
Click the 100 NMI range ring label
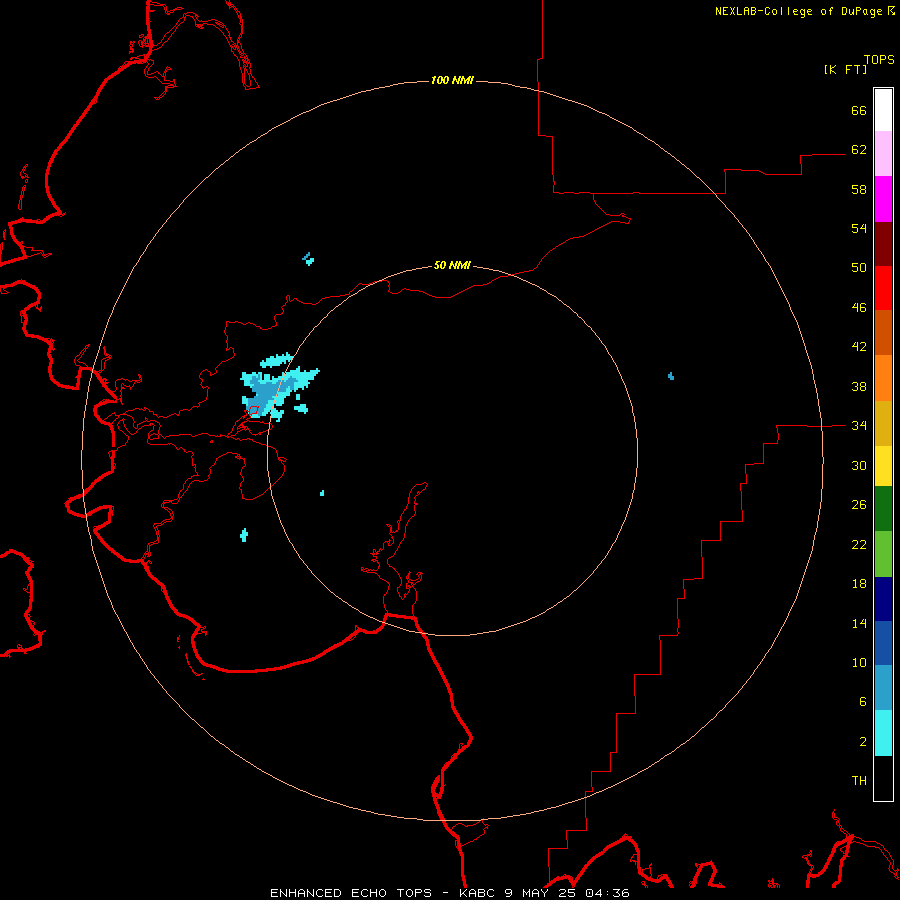[x=452, y=80]
